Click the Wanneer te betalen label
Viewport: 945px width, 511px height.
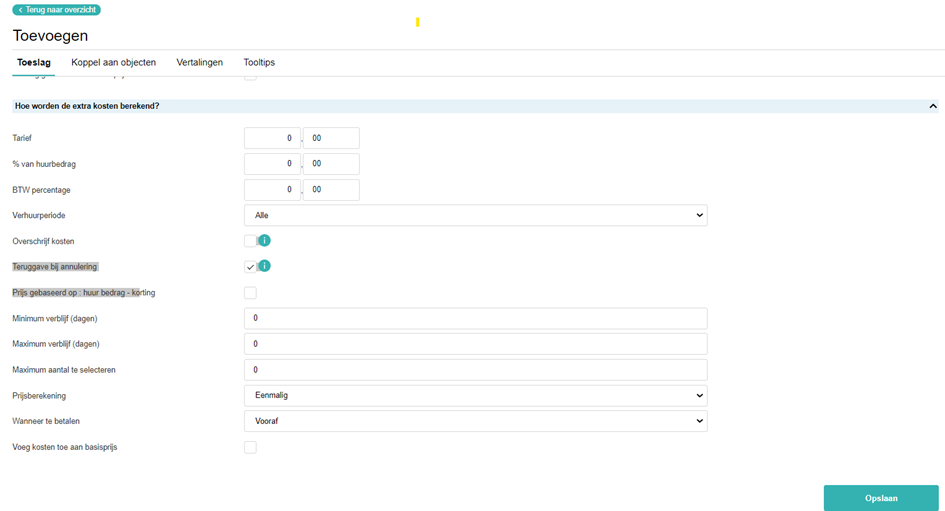tap(46, 421)
